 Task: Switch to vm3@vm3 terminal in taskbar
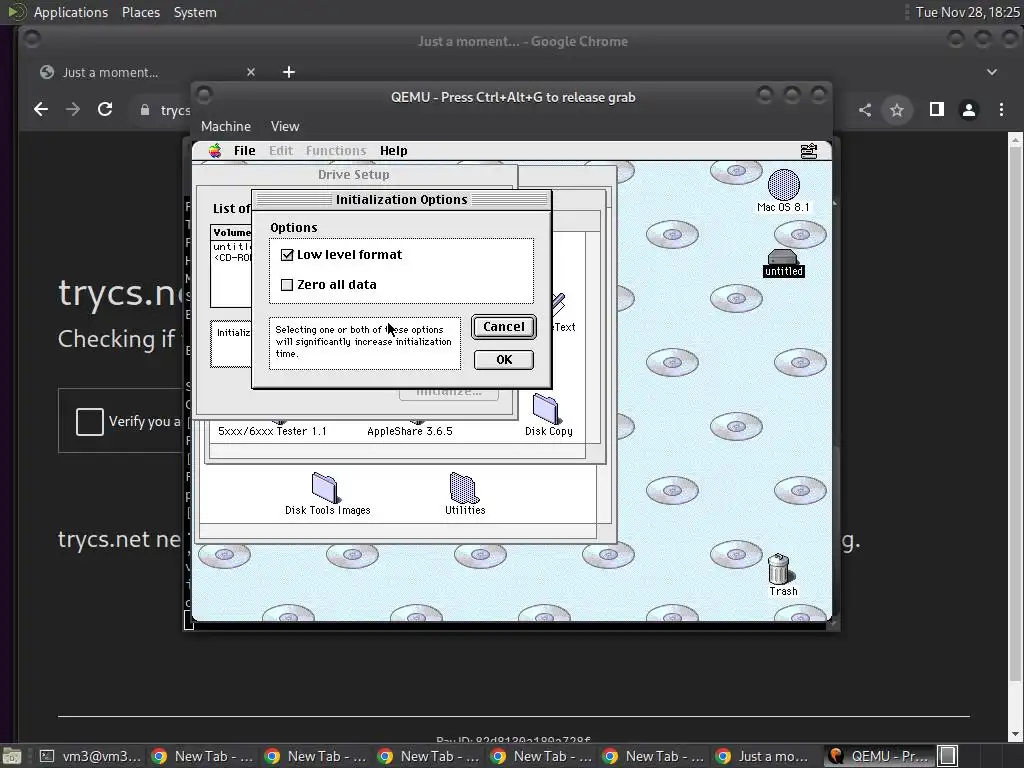click(91, 756)
